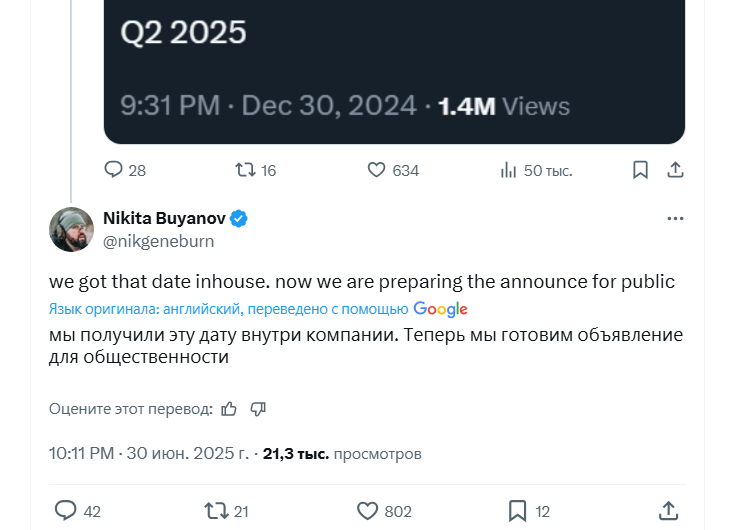Bookmark the upper quoted post
This screenshot has height=530, width=734.
[x=640, y=170]
